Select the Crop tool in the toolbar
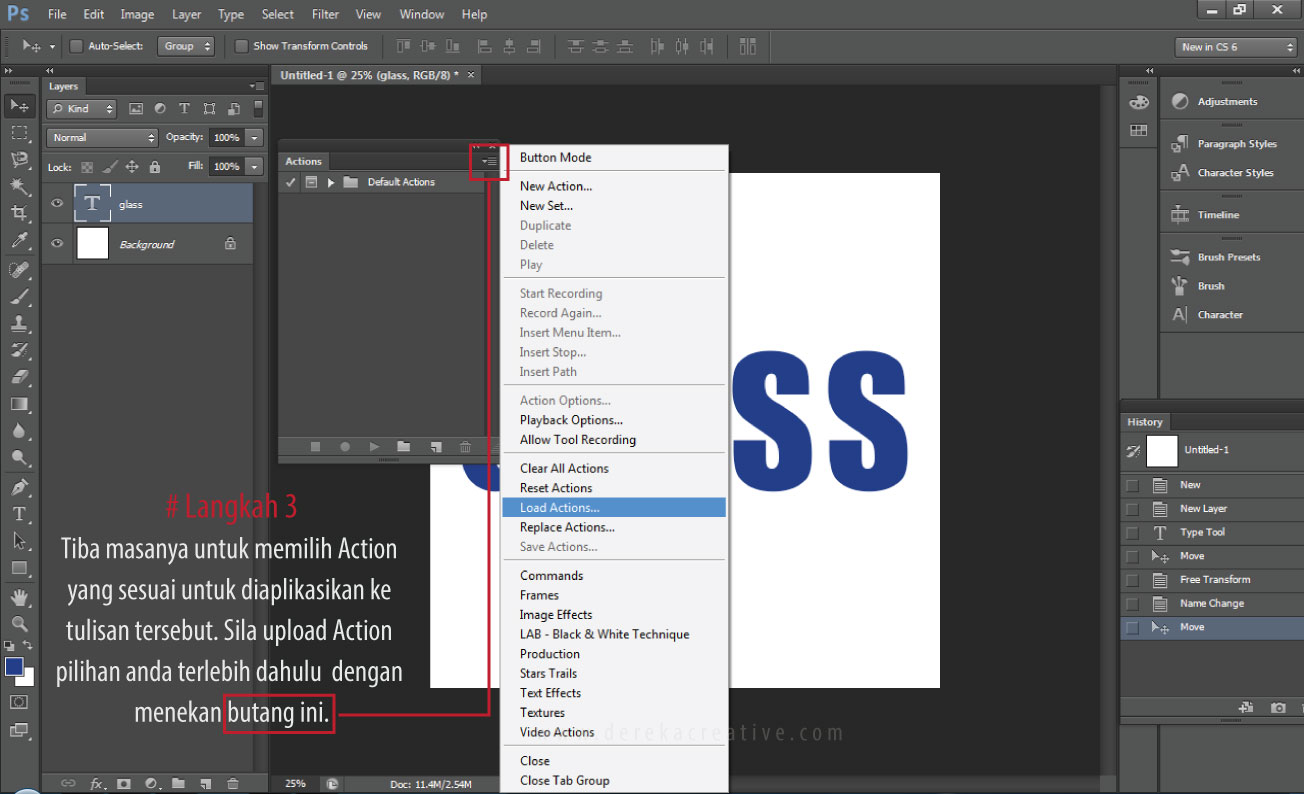 19,213
